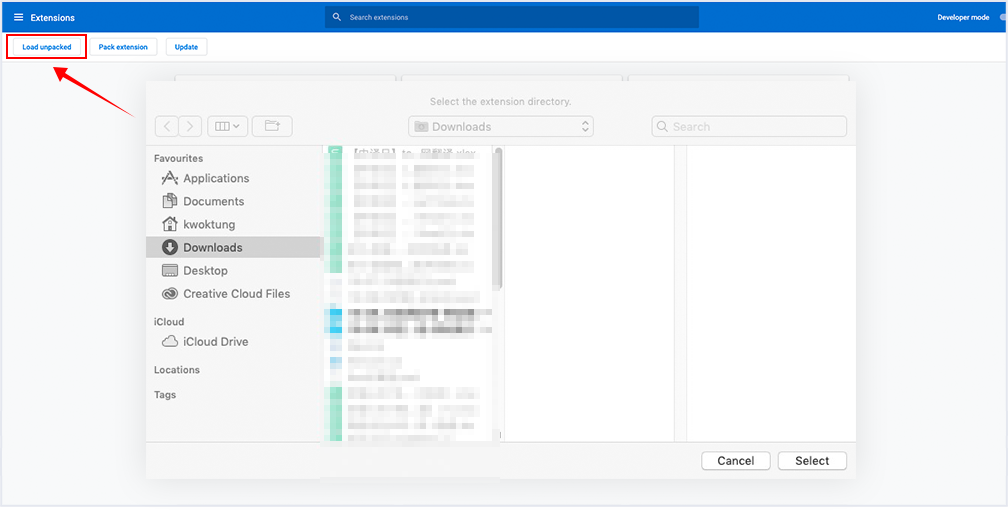Go forward with the dialog's right chevron
Screen dimensions: 1008x510
[190, 127]
